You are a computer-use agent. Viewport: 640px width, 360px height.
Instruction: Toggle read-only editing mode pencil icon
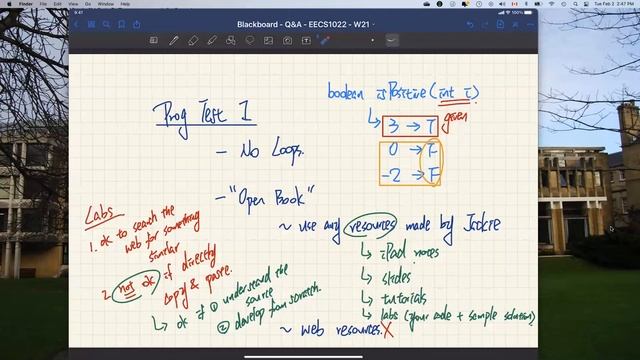(516, 25)
